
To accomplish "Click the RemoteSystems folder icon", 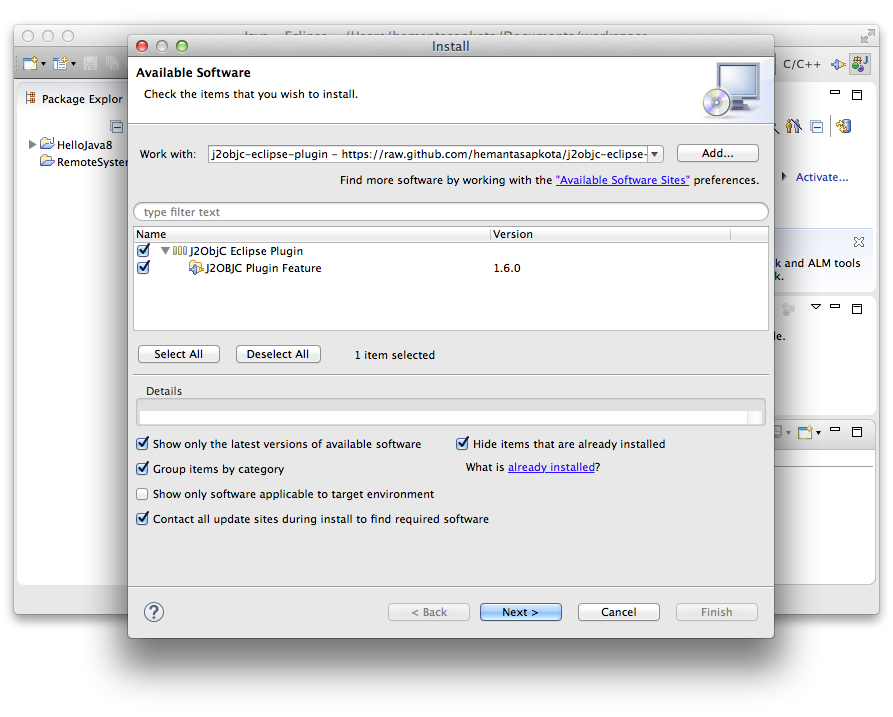I will point(47,161).
